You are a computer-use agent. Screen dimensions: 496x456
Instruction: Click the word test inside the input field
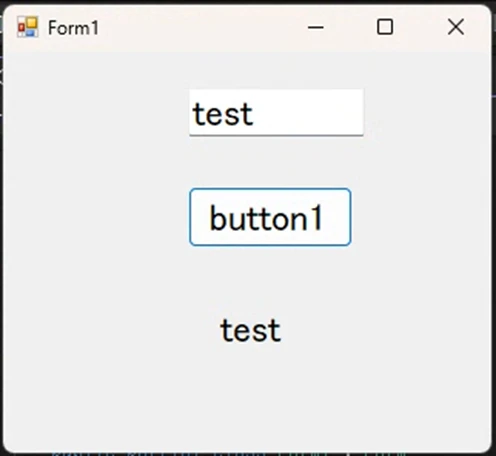tap(223, 114)
